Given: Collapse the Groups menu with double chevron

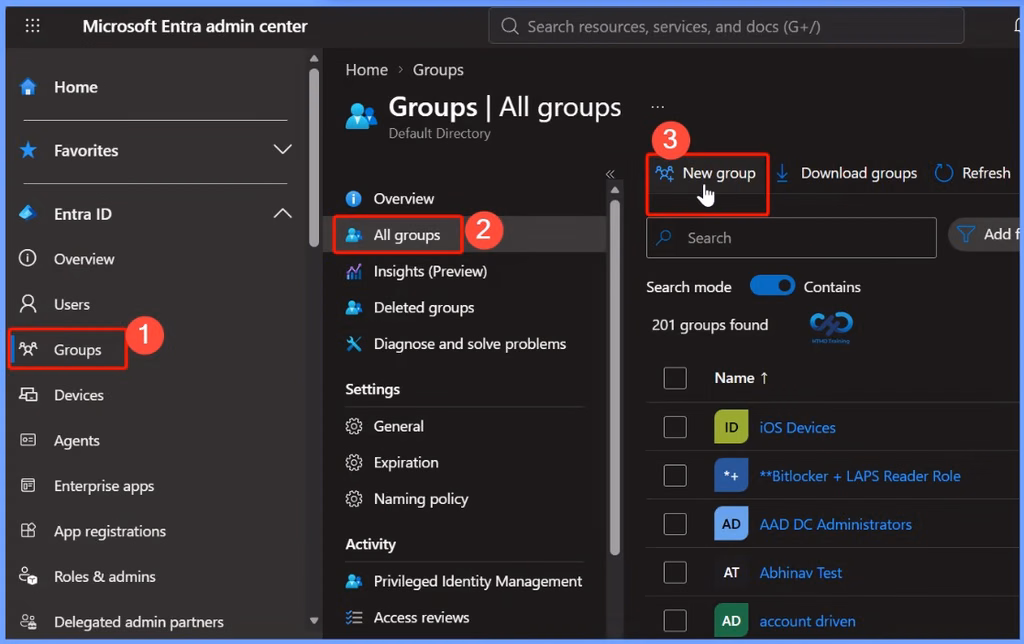Looking at the screenshot, I should (x=610, y=174).
